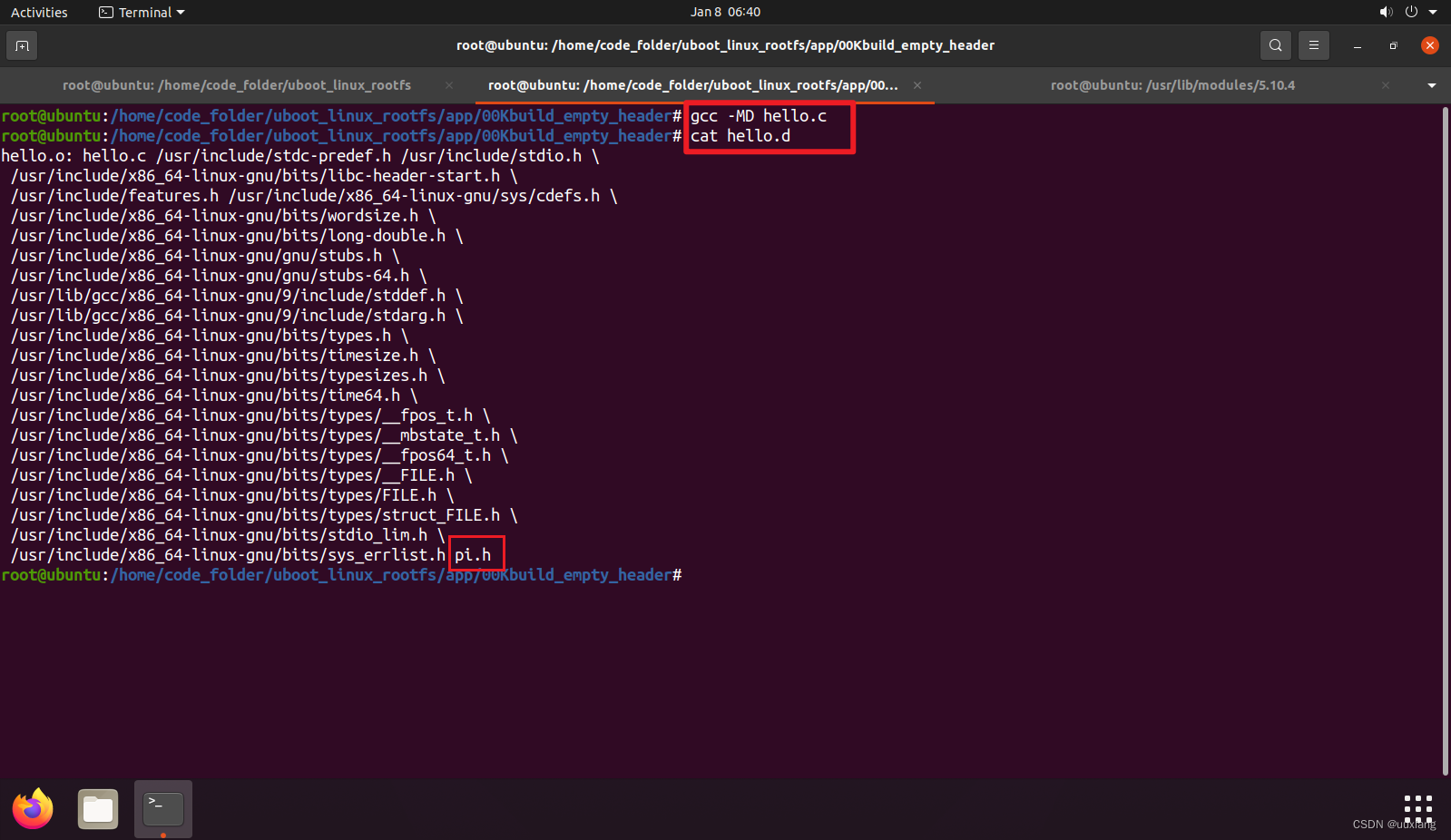Click the line with types/__mbstate_t.h
This screenshot has width=1451, height=840.
coord(264,435)
